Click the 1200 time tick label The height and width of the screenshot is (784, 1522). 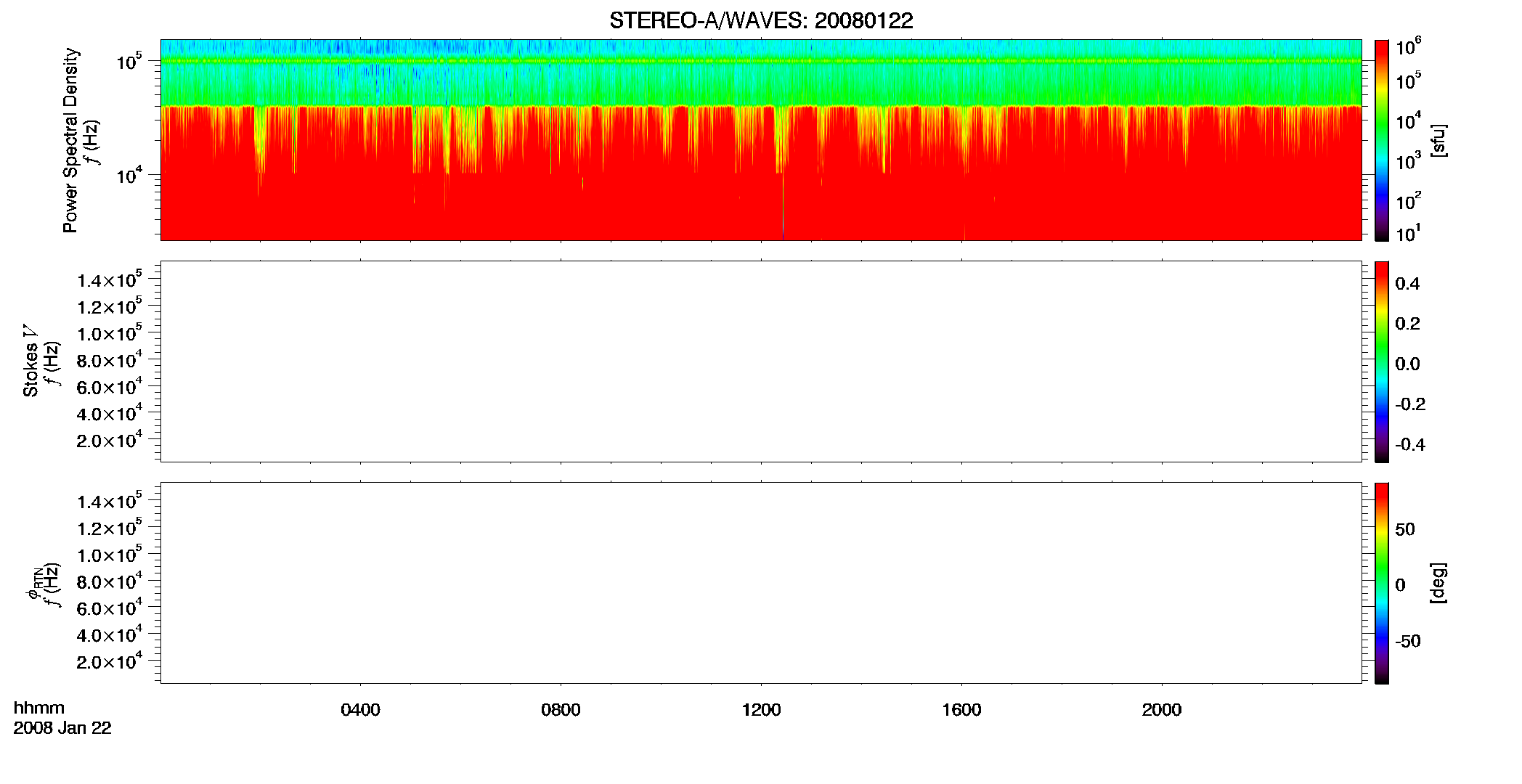click(761, 710)
